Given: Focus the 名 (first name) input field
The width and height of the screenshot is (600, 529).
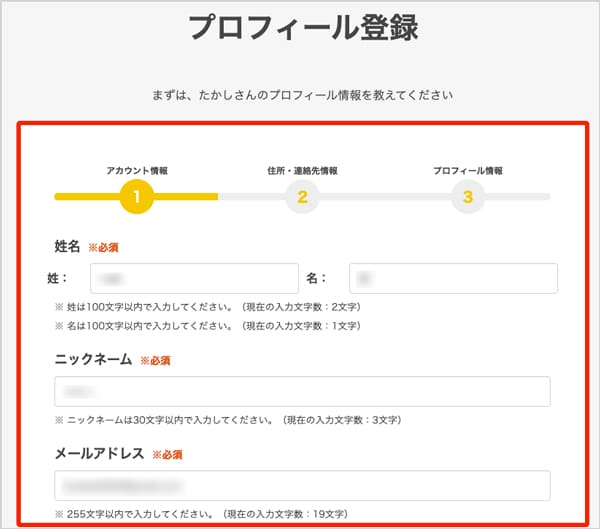Looking at the screenshot, I should coord(453,278).
